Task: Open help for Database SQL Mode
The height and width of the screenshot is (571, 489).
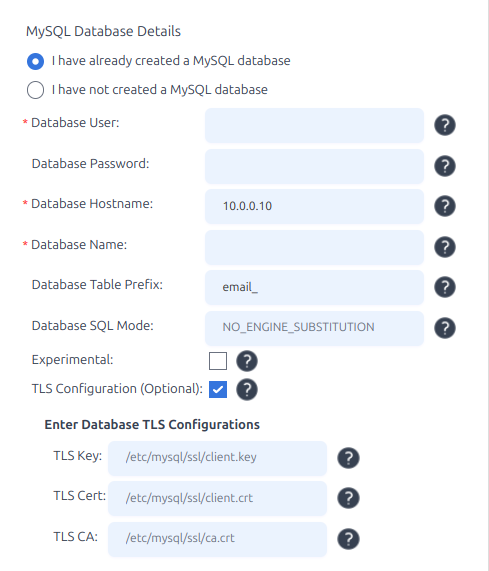Action: point(445,328)
